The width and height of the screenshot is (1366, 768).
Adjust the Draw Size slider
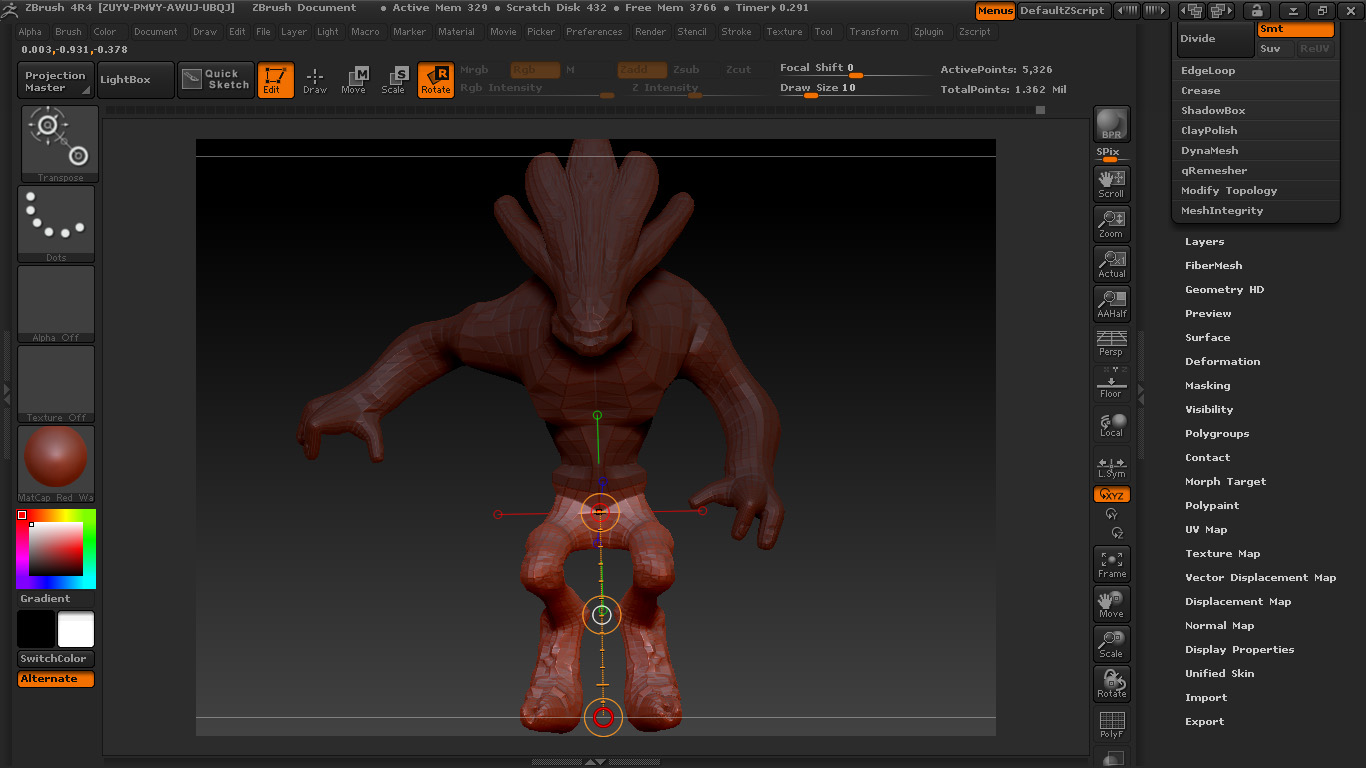pyautogui.click(x=855, y=89)
